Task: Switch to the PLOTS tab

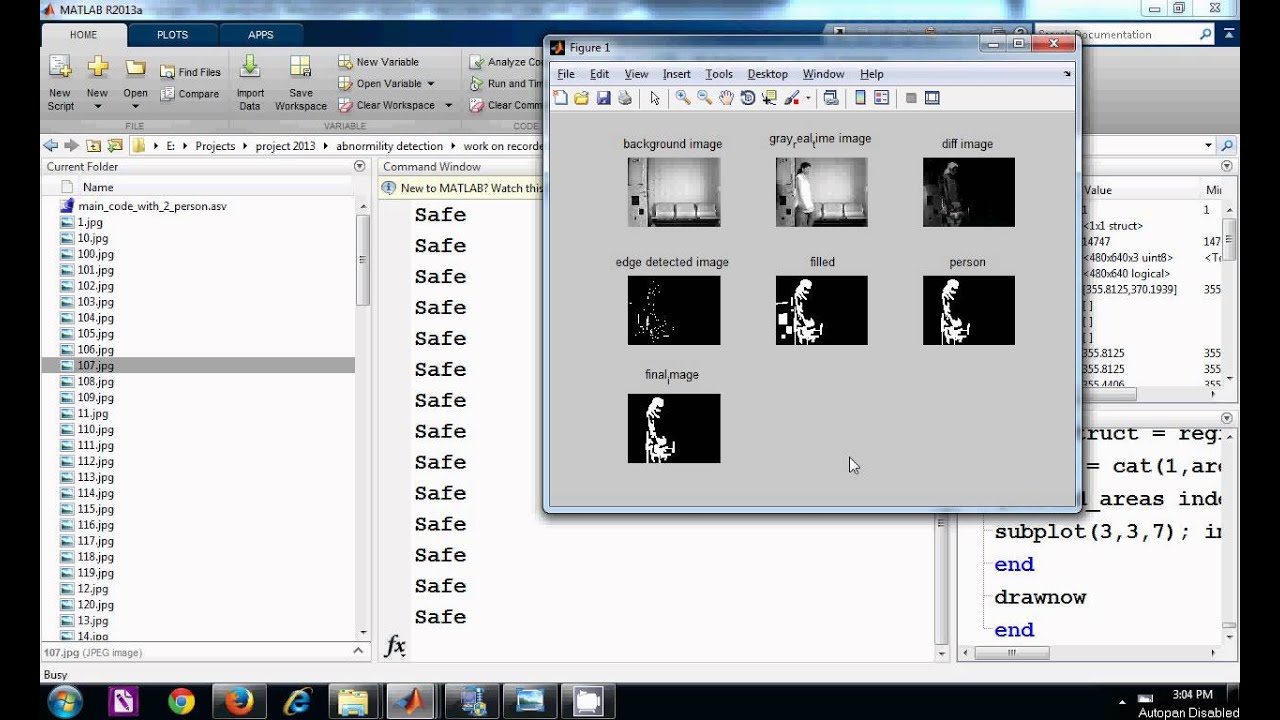Action: pyautogui.click(x=172, y=34)
